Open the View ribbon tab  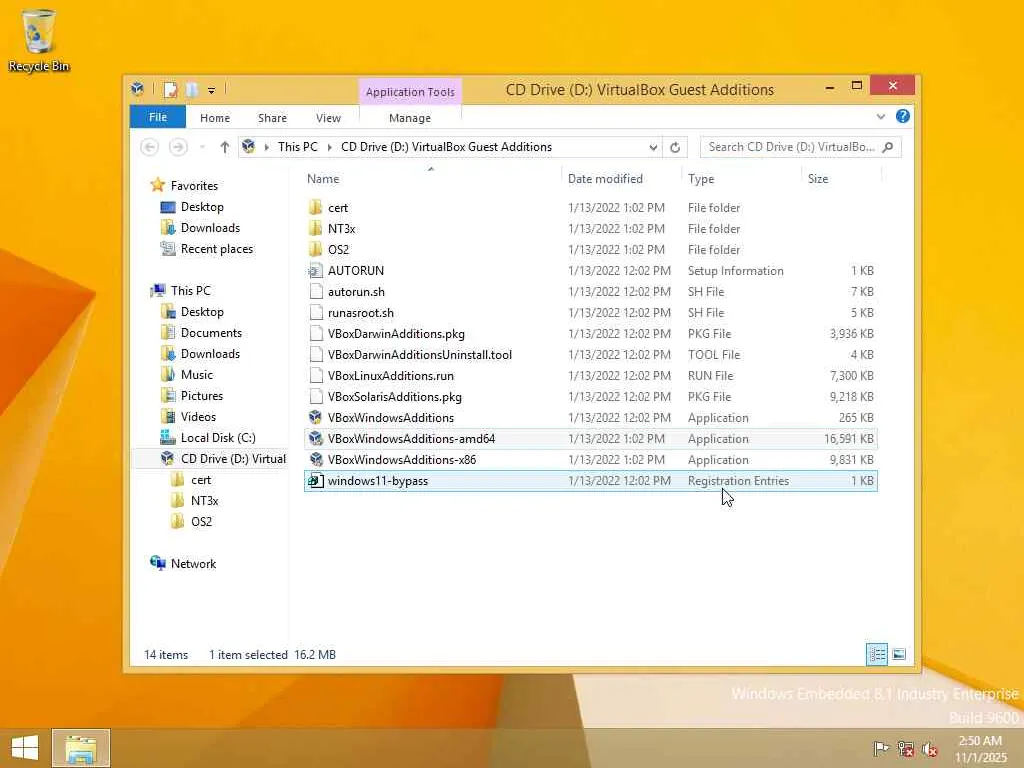328,118
